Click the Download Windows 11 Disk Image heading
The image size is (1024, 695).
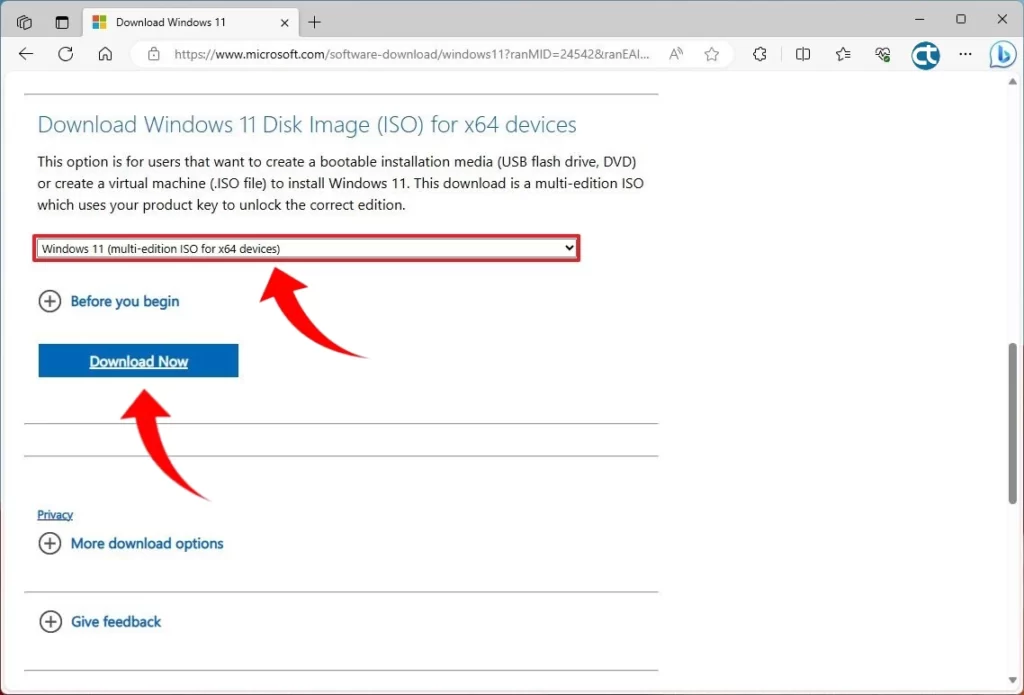307,124
